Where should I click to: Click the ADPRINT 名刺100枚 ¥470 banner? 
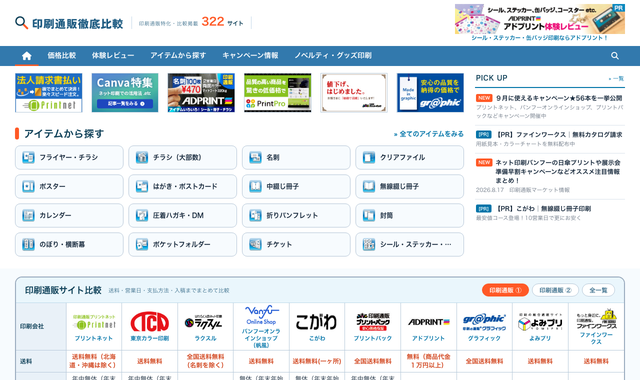(201, 93)
